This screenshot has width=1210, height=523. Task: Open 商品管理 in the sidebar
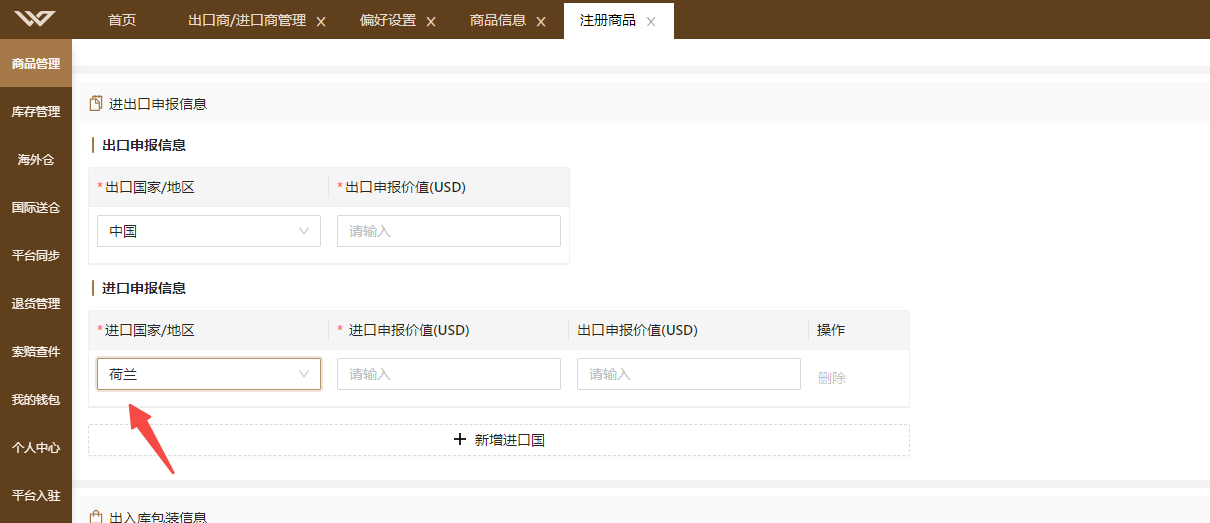tap(36, 63)
